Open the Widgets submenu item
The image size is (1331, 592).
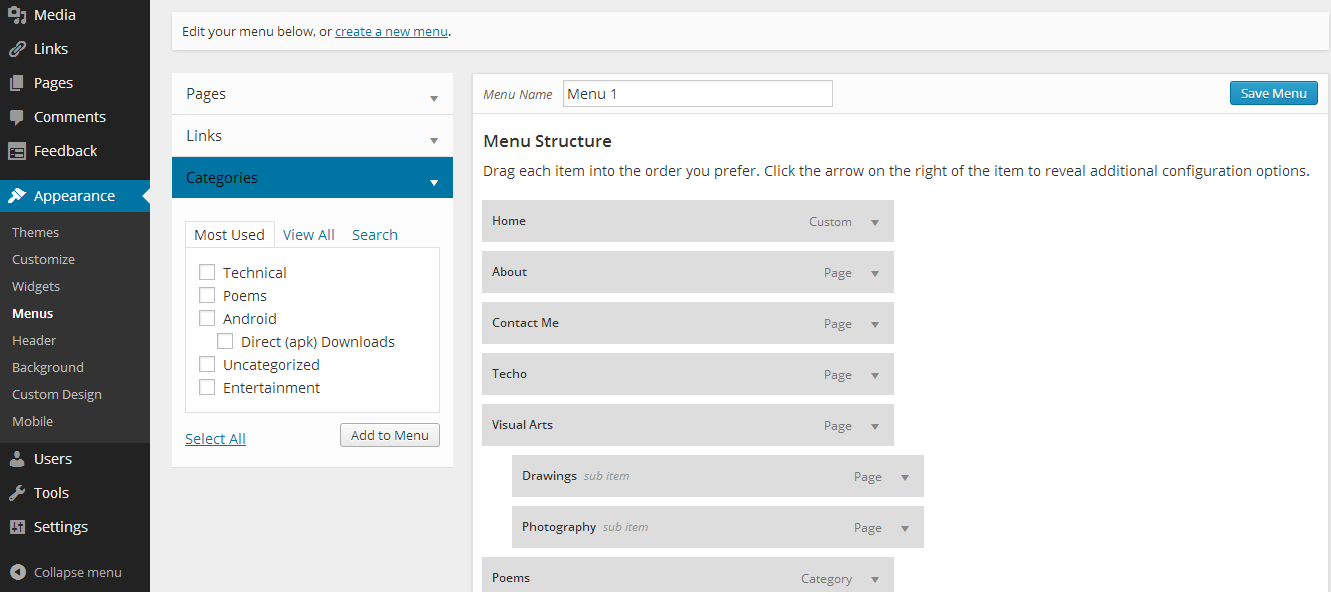[x=36, y=286]
